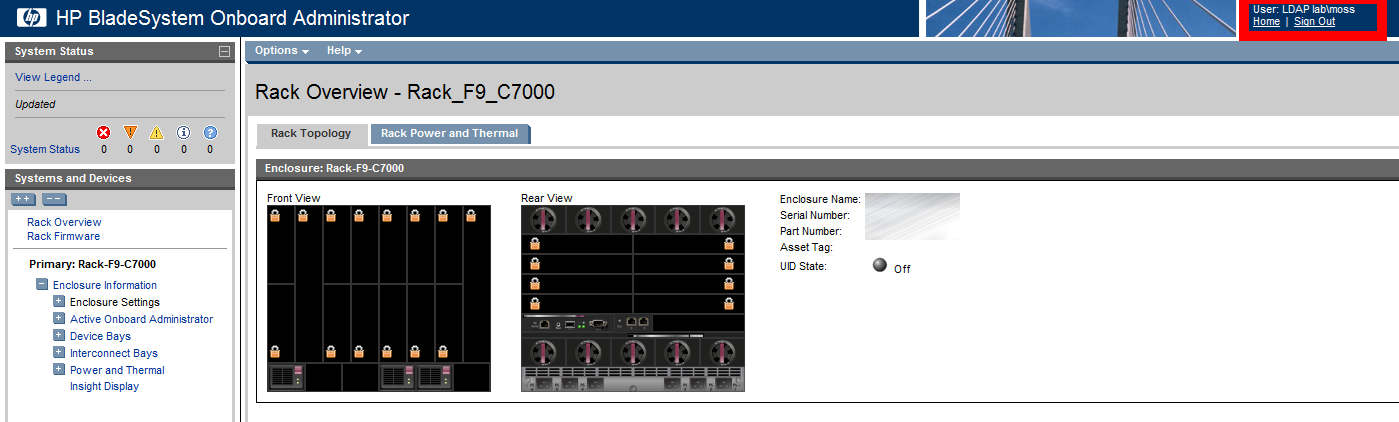The width and height of the screenshot is (1399, 422).
Task: Click the HP logo in header
Action: tap(31, 18)
